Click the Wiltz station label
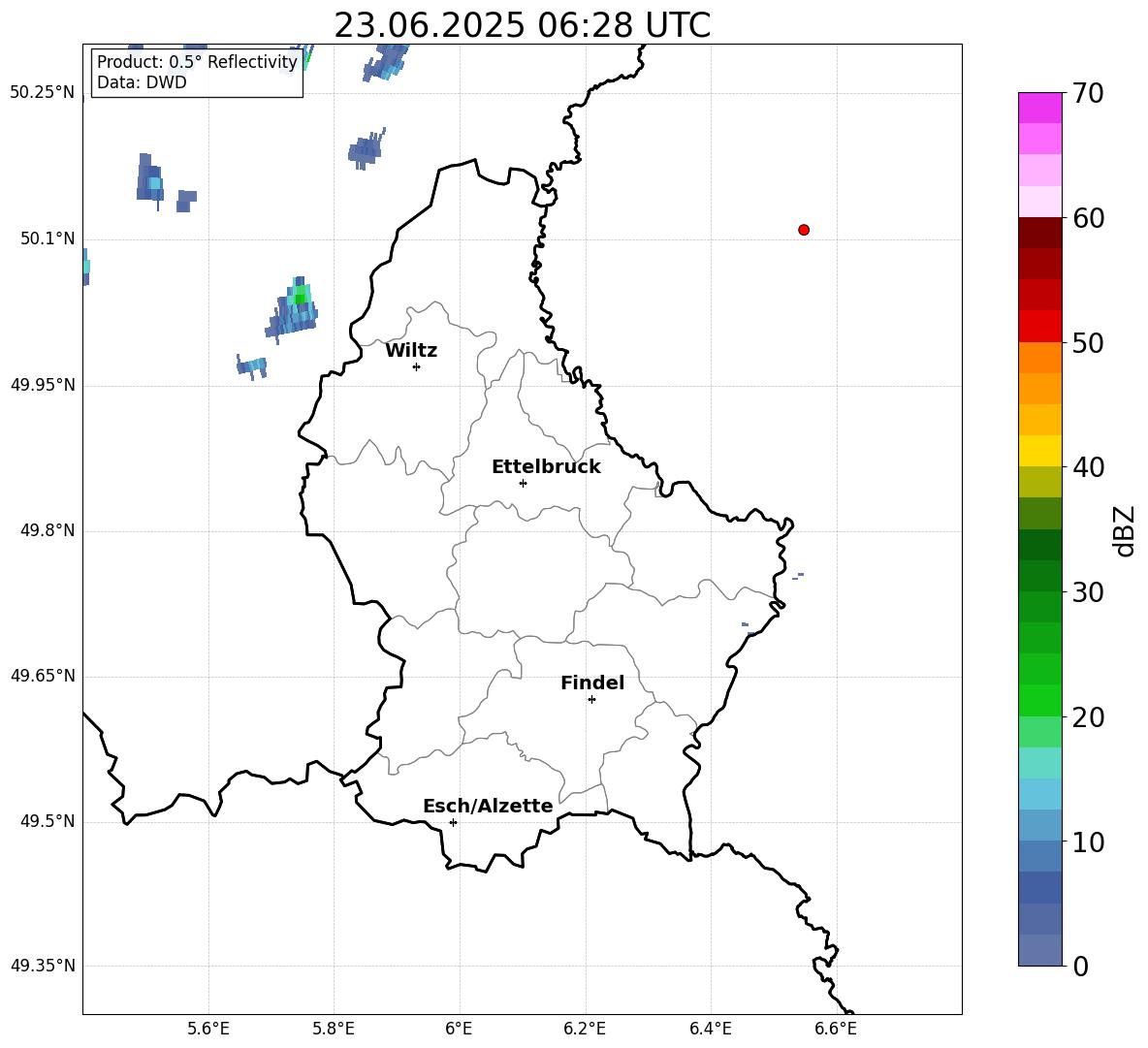Image resolution: width=1148 pixels, height=1048 pixels. click(x=411, y=351)
